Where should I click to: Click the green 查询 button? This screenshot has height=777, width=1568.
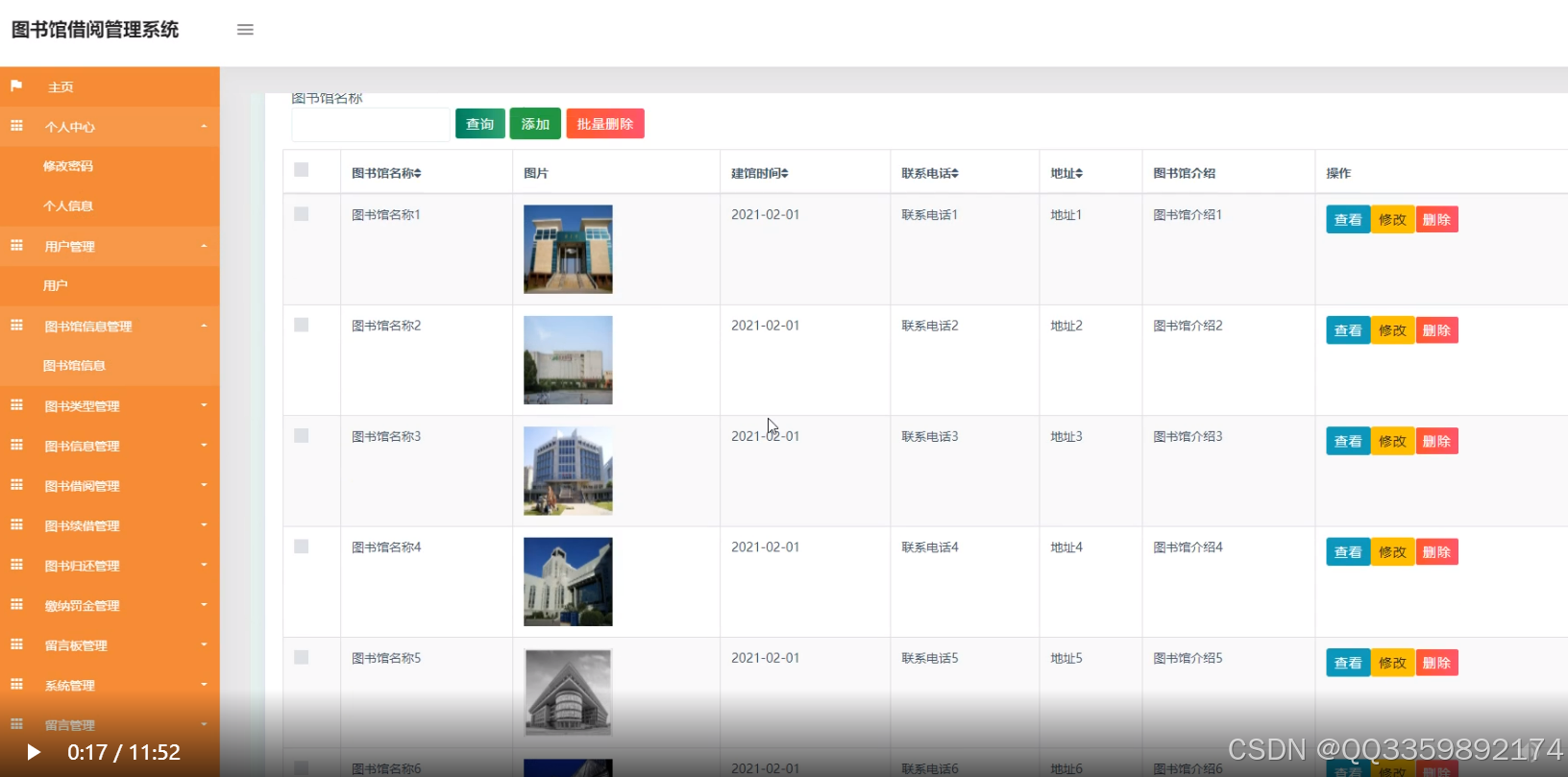480,124
